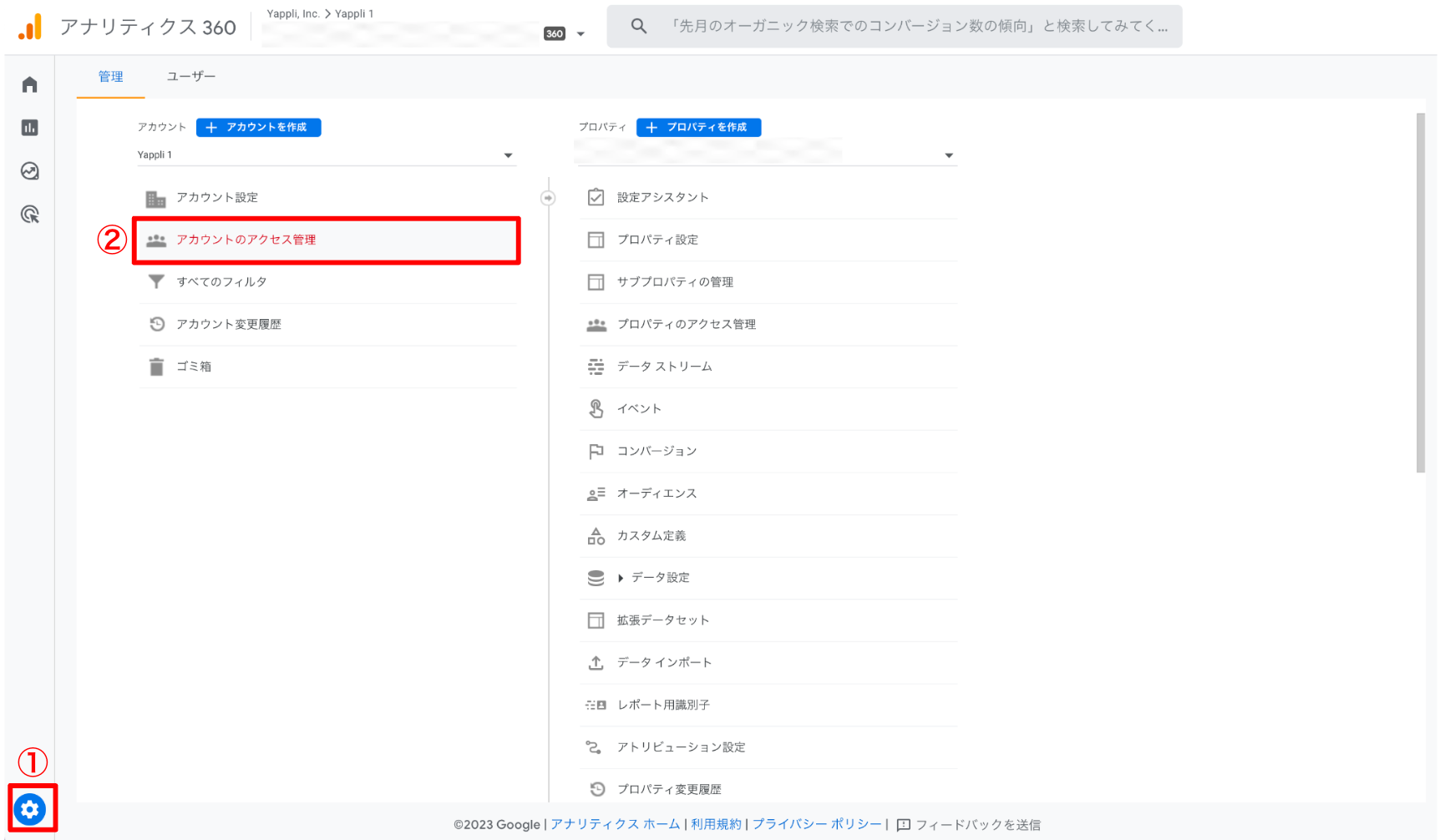The width and height of the screenshot is (1450, 840).
Task: Click the プロパティ設定 layout icon
Action: (596, 240)
